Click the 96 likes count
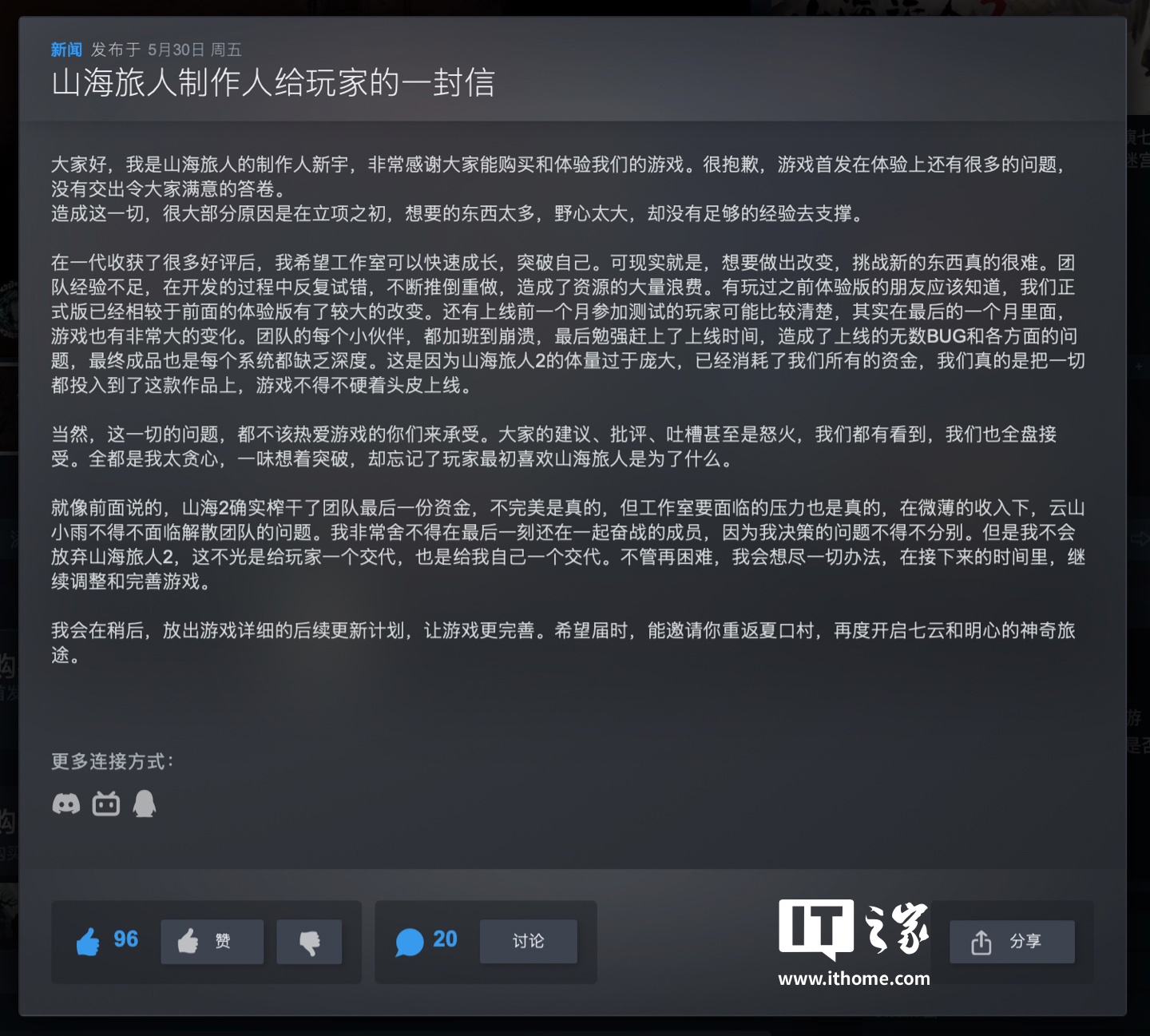The image size is (1150, 1036). [x=125, y=939]
